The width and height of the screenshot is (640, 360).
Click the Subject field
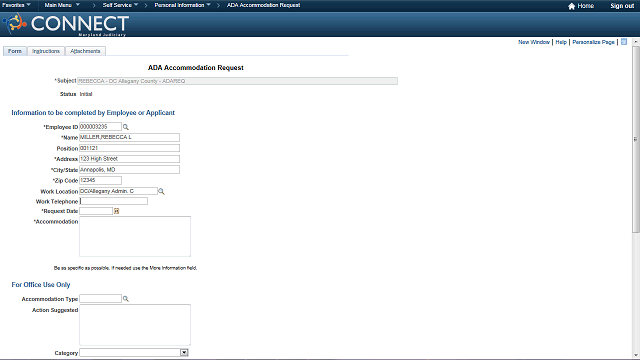pos(237,81)
